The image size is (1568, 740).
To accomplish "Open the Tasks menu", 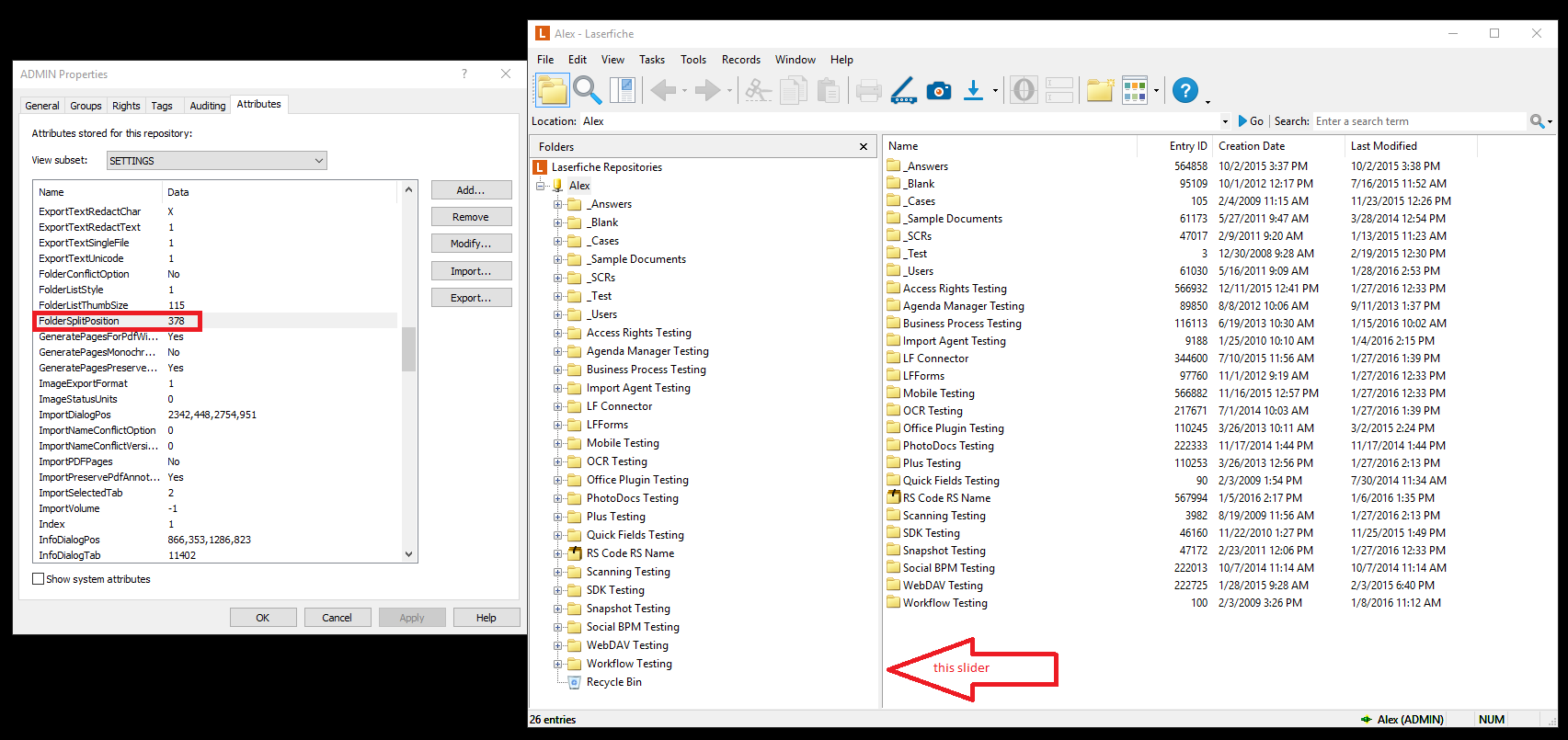I will 652,60.
